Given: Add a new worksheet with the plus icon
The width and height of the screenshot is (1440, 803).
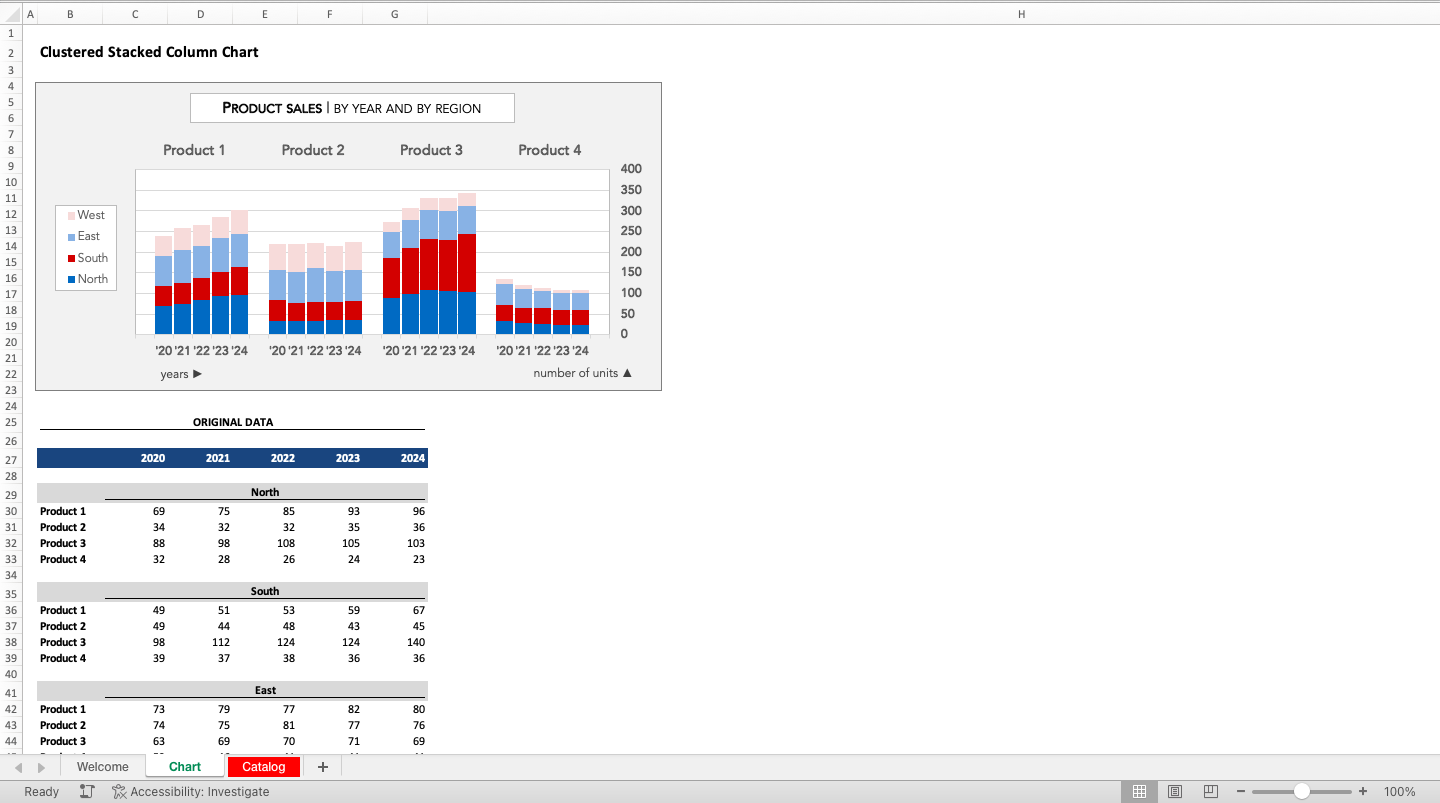Looking at the screenshot, I should 322,766.
